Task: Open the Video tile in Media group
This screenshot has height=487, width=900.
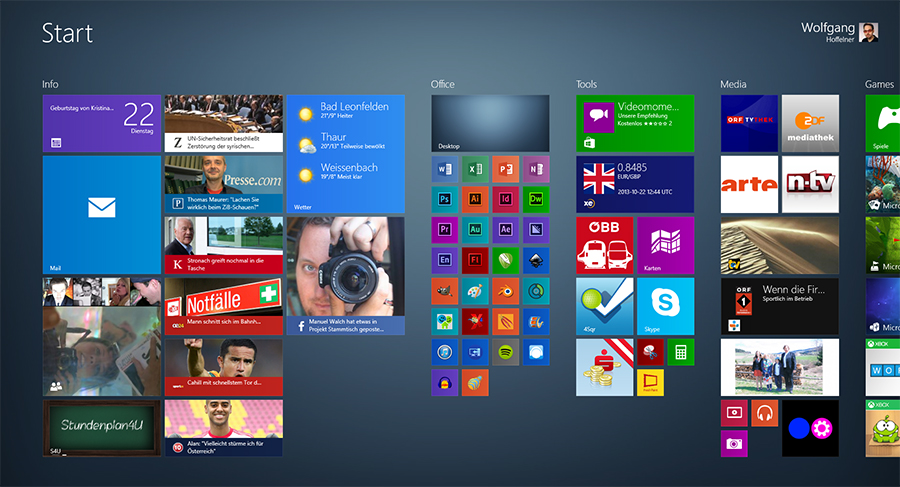Action: click(x=734, y=413)
